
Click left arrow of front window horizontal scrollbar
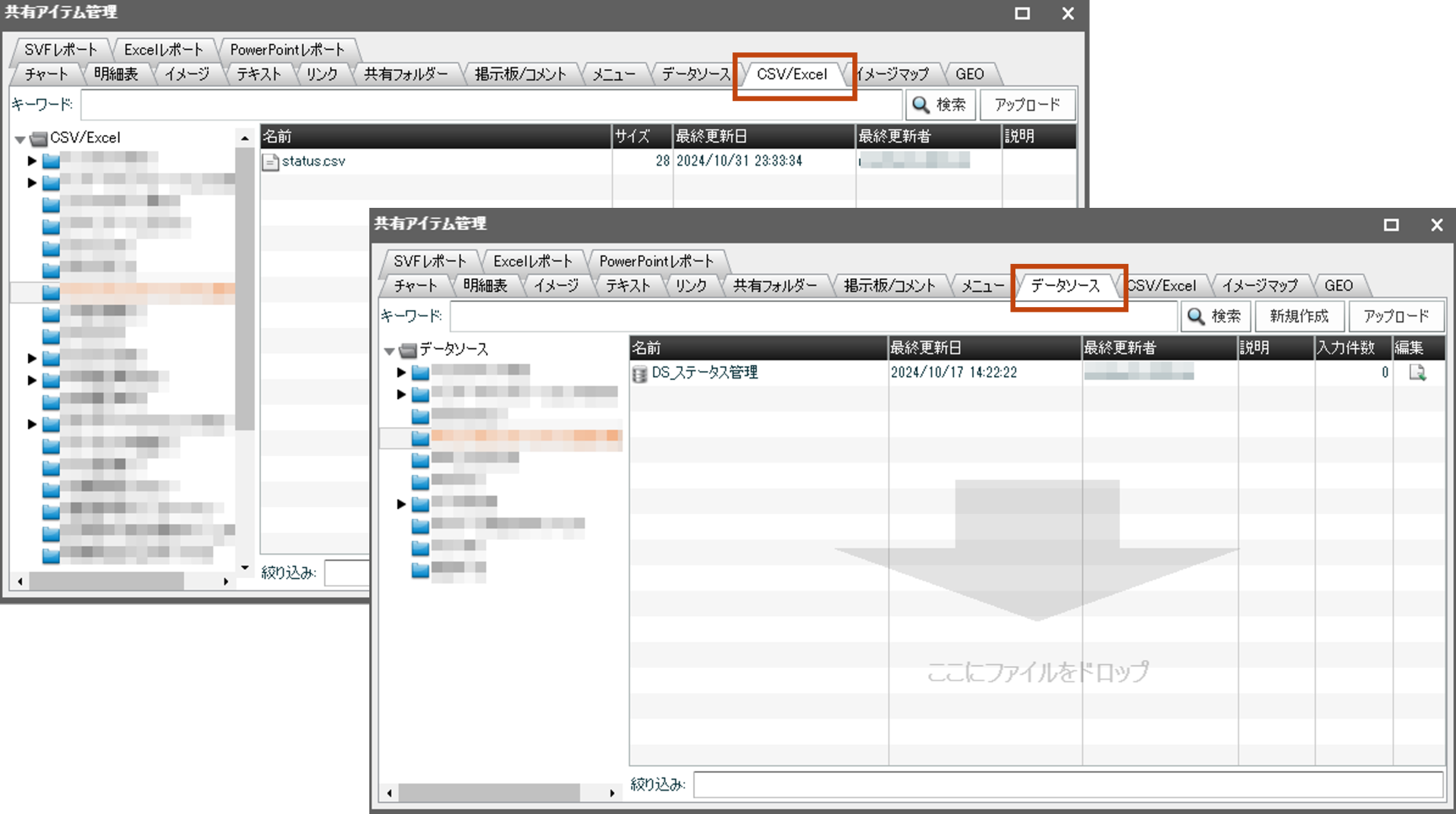click(390, 794)
